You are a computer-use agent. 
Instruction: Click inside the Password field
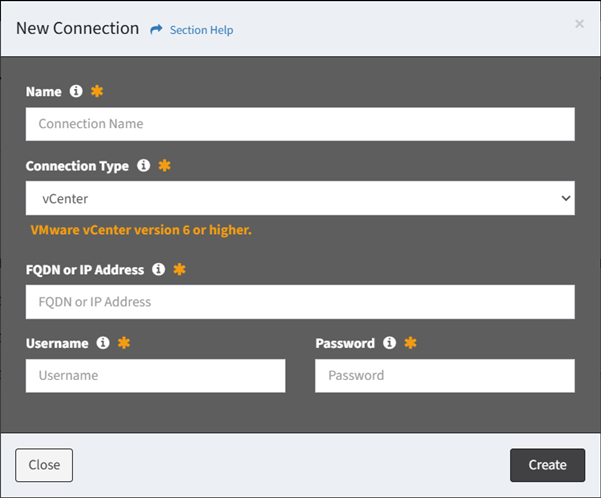[444, 376]
